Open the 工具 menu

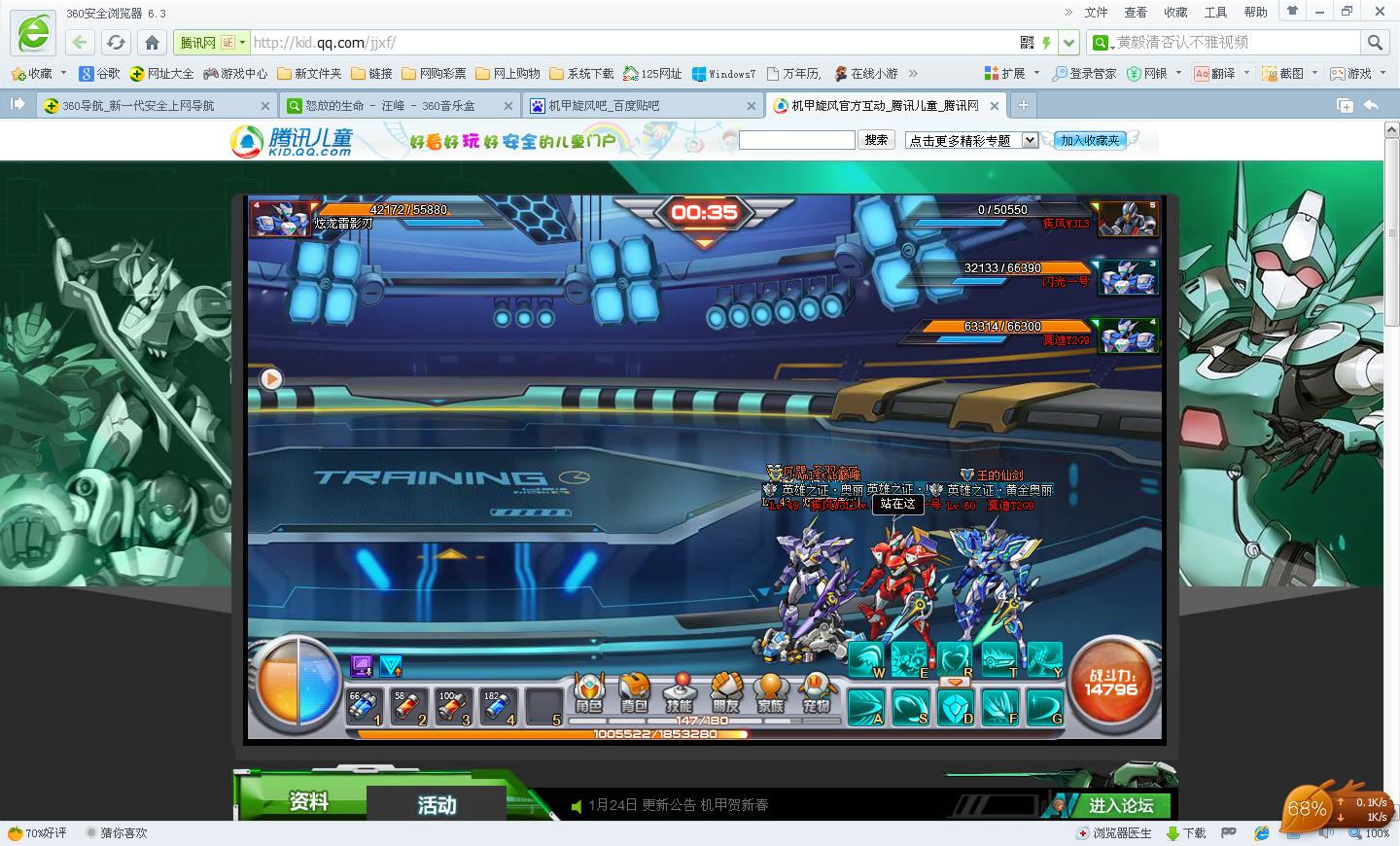(x=1215, y=13)
